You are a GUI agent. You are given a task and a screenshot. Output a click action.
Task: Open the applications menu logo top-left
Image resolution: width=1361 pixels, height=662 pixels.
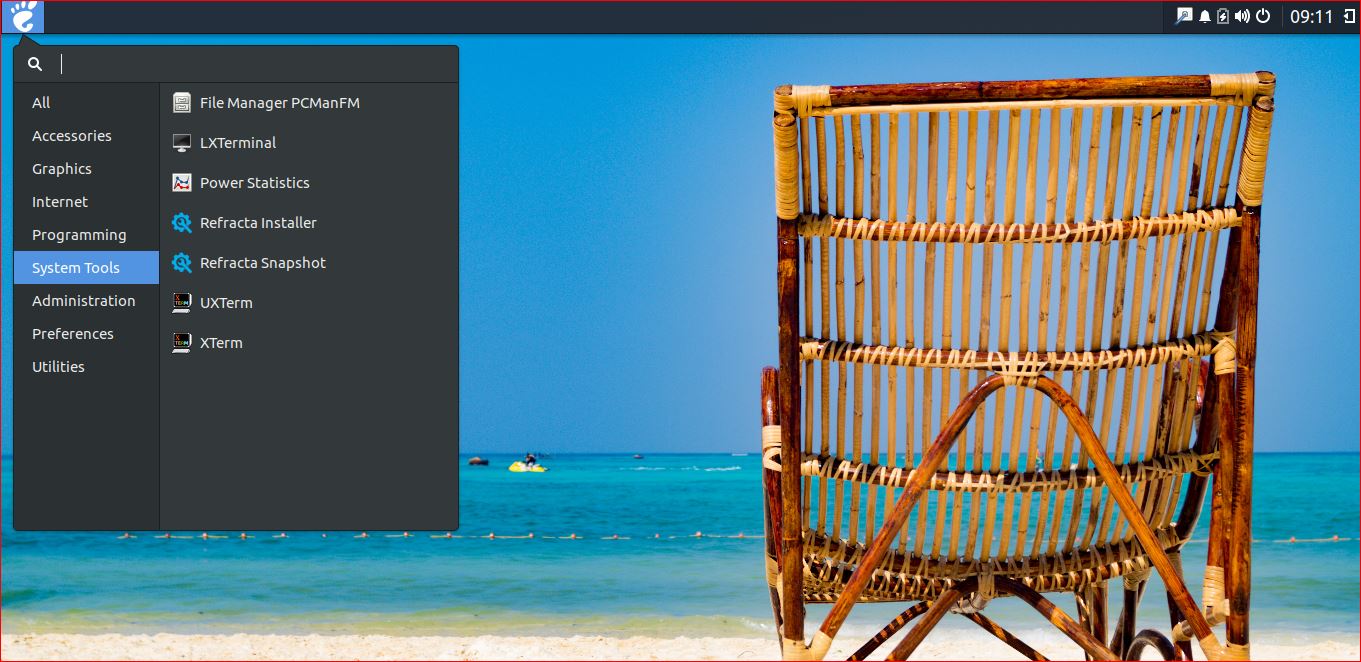click(22, 16)
